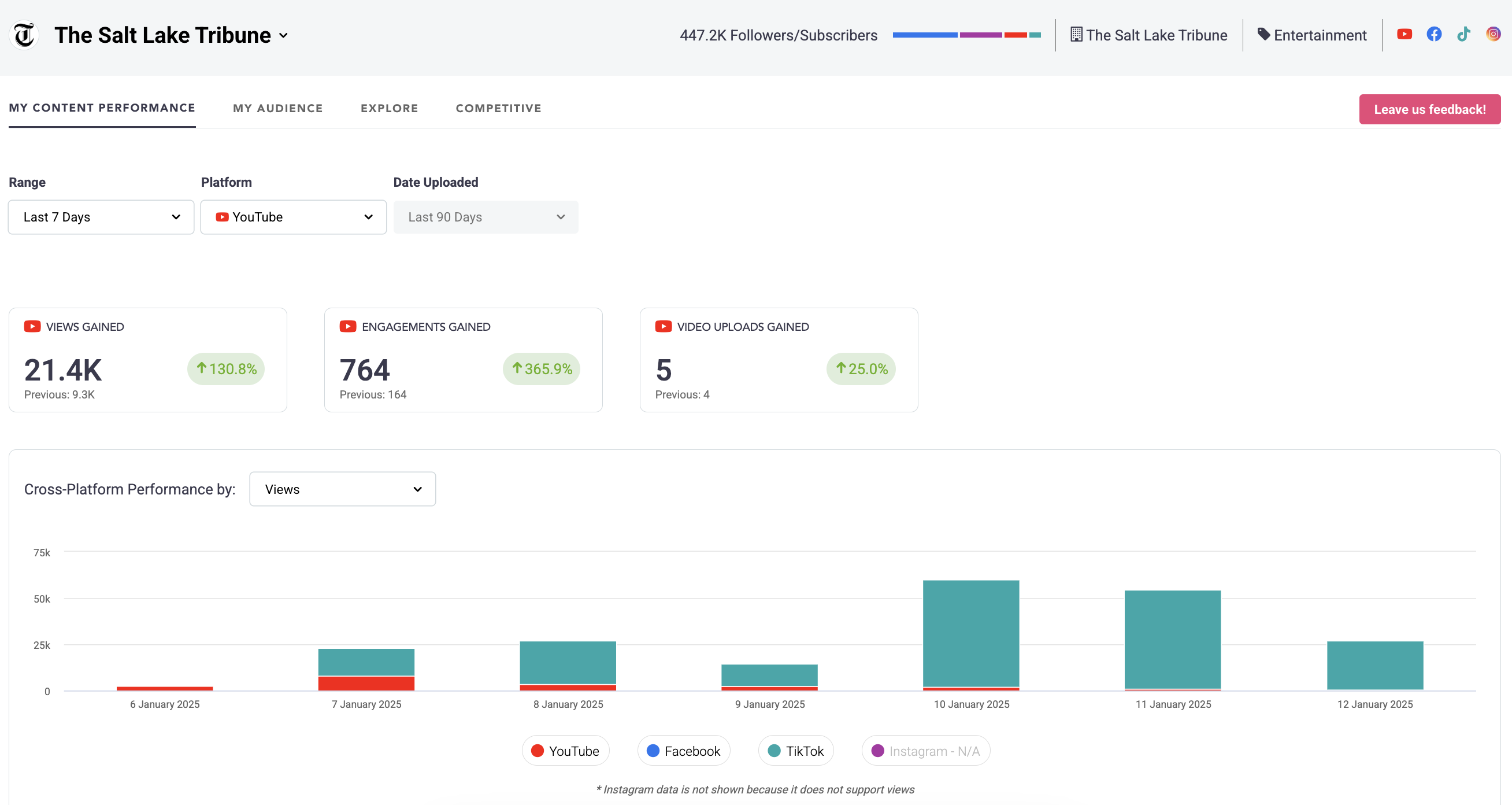
Task: Click the 10 January 2025 TikTok bar
Action: [x=971, y=633]
